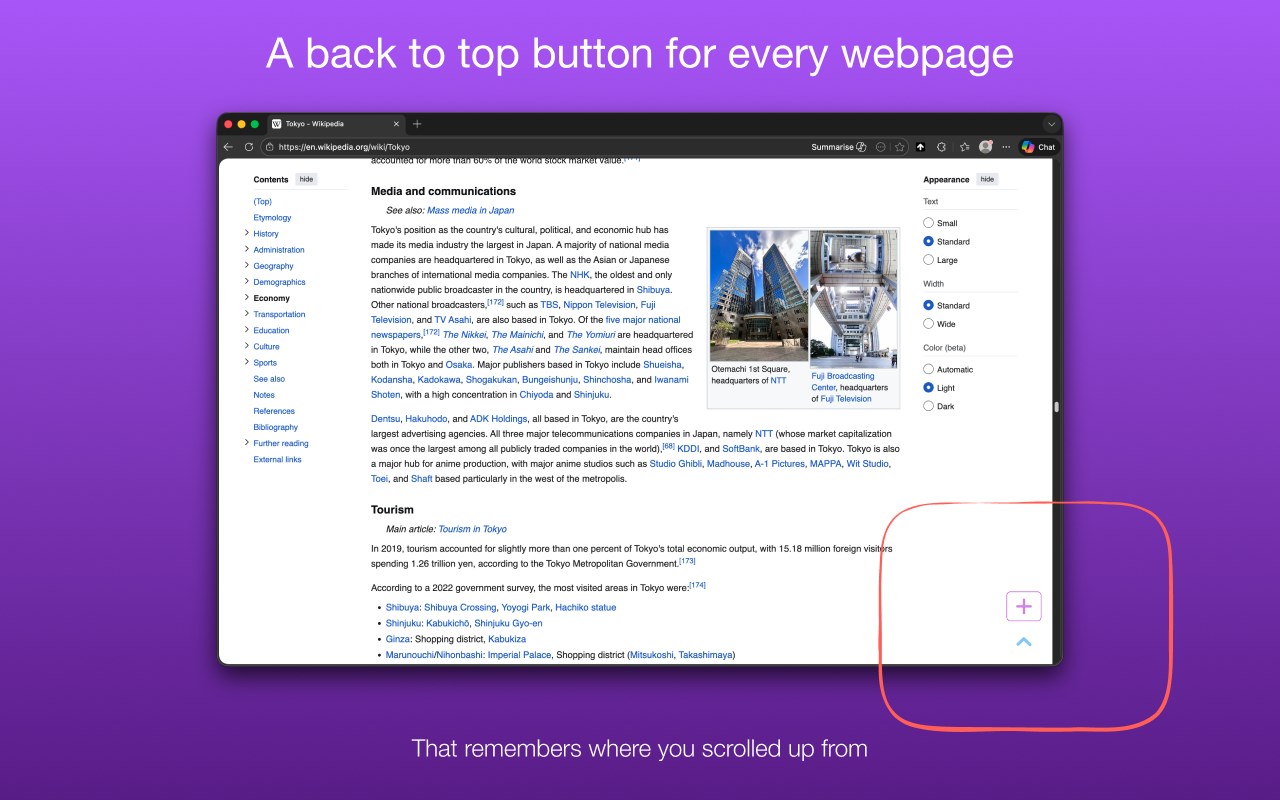This screenshot has width=1280, height=800.
Task: Bookmark this page with the star
Action: tap(900, 147)
